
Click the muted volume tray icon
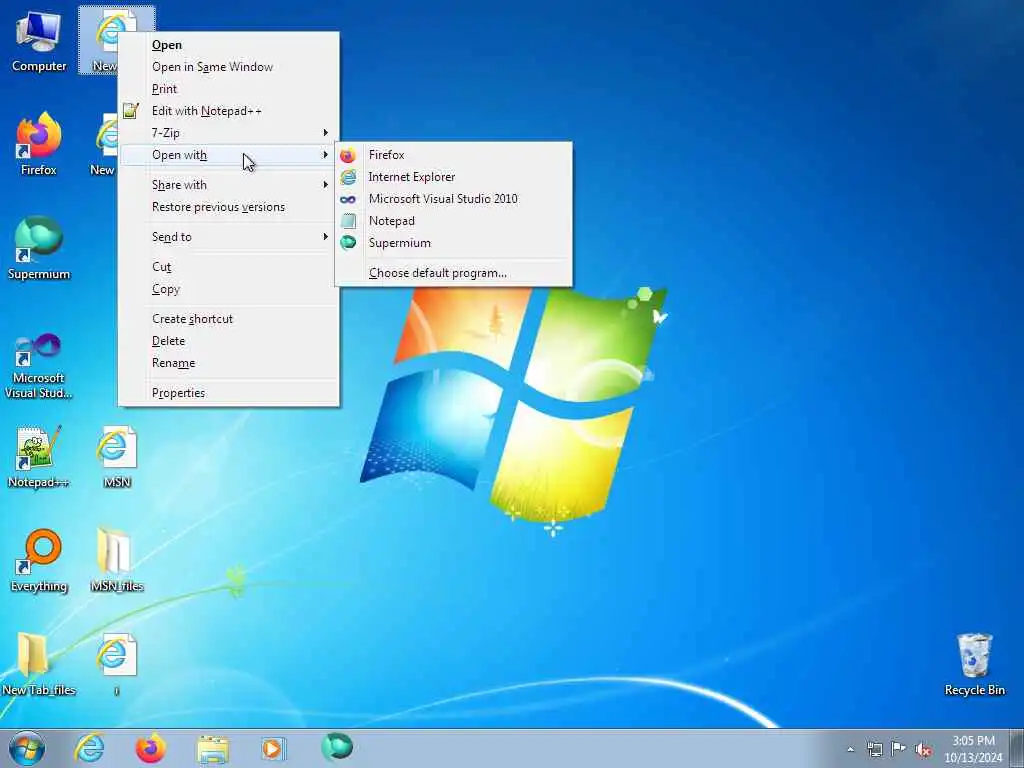[923, 749]
